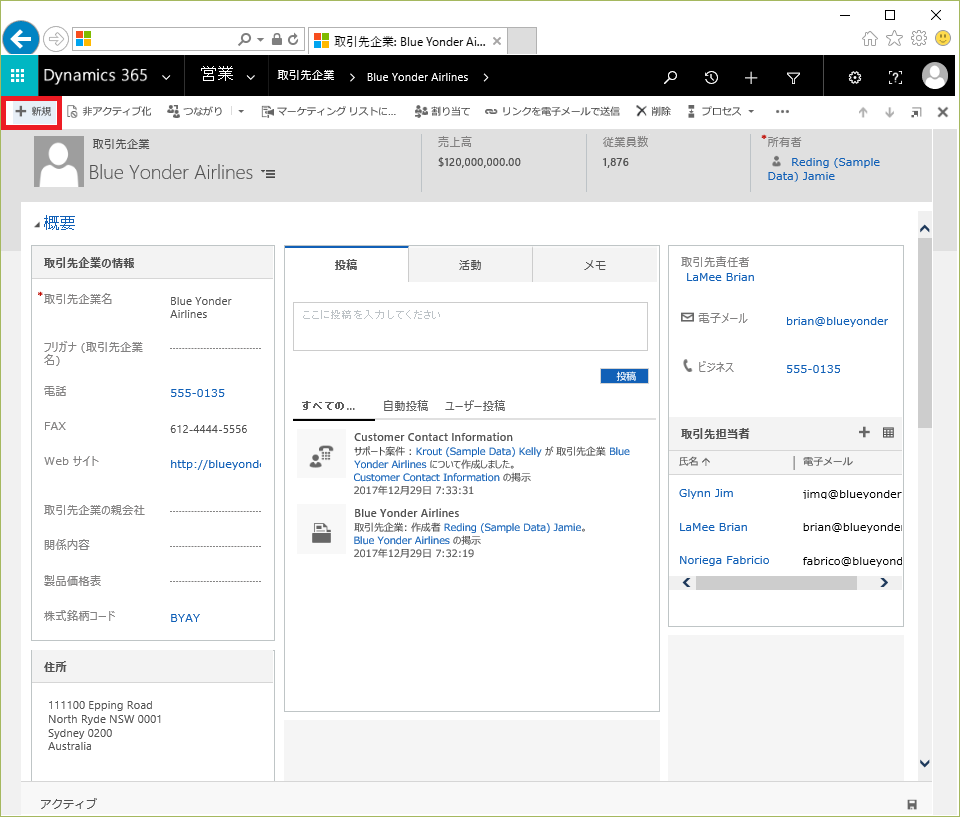Open the Noriega Fabricio contact

point(724,560)
